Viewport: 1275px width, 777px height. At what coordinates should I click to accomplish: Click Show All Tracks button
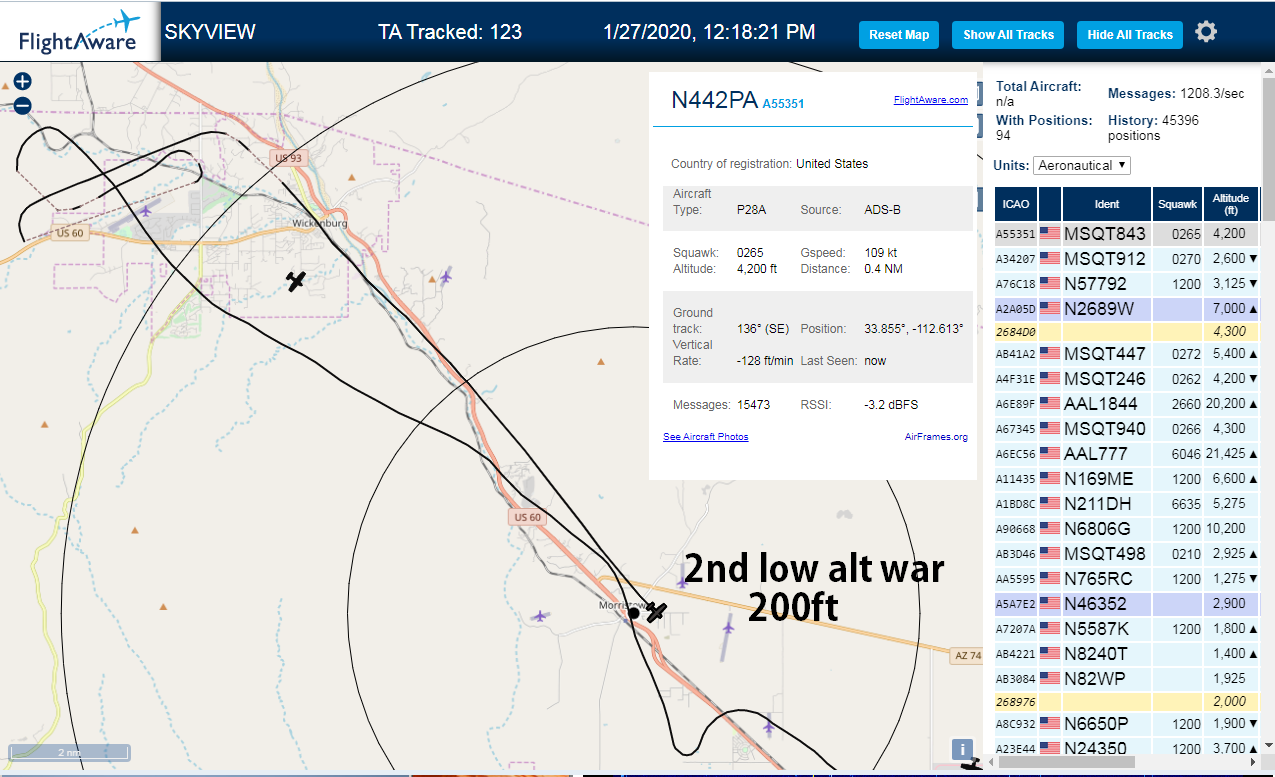pos(1008,35)
